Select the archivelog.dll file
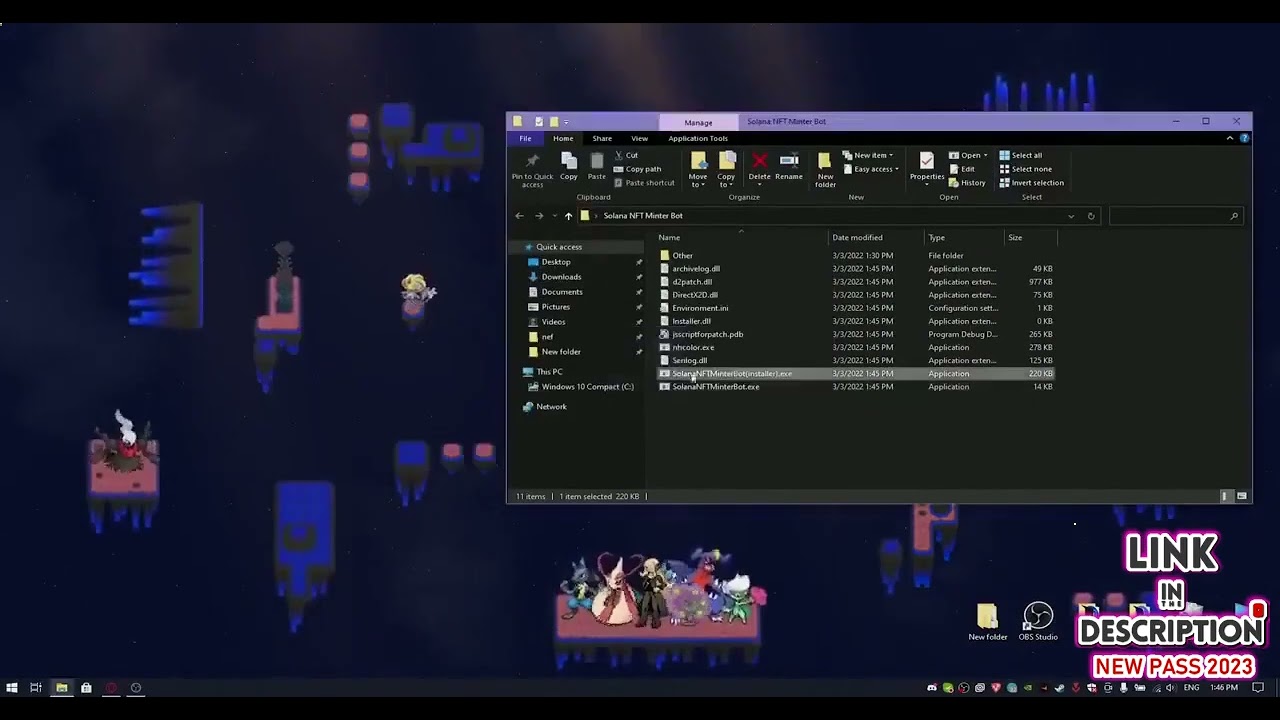 695,269
